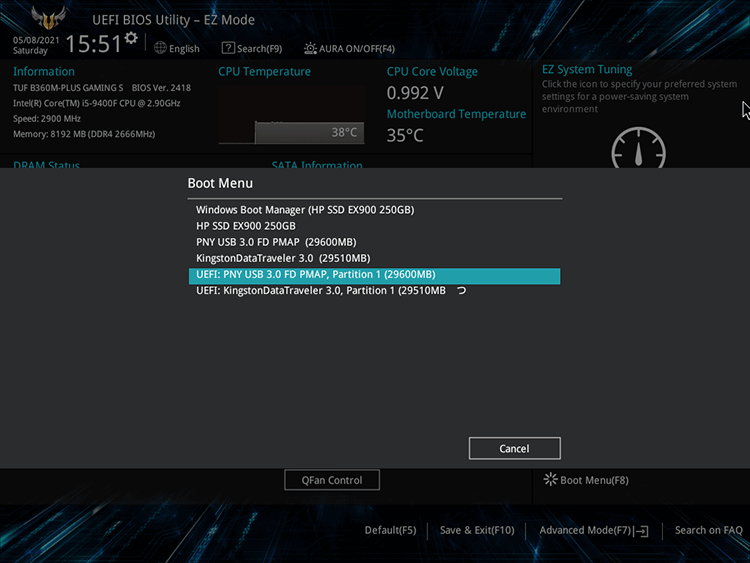Click the Boot Menu(F8) starburst icon
This screenshot has width=750, height=563.
tap(551, 479)
